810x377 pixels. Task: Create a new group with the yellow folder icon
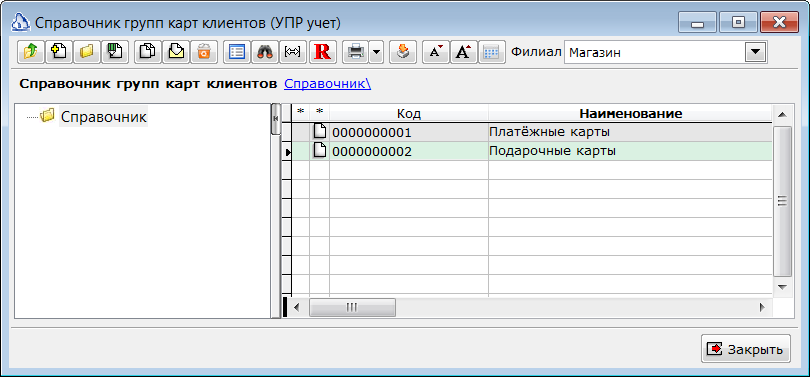[87, 52]
